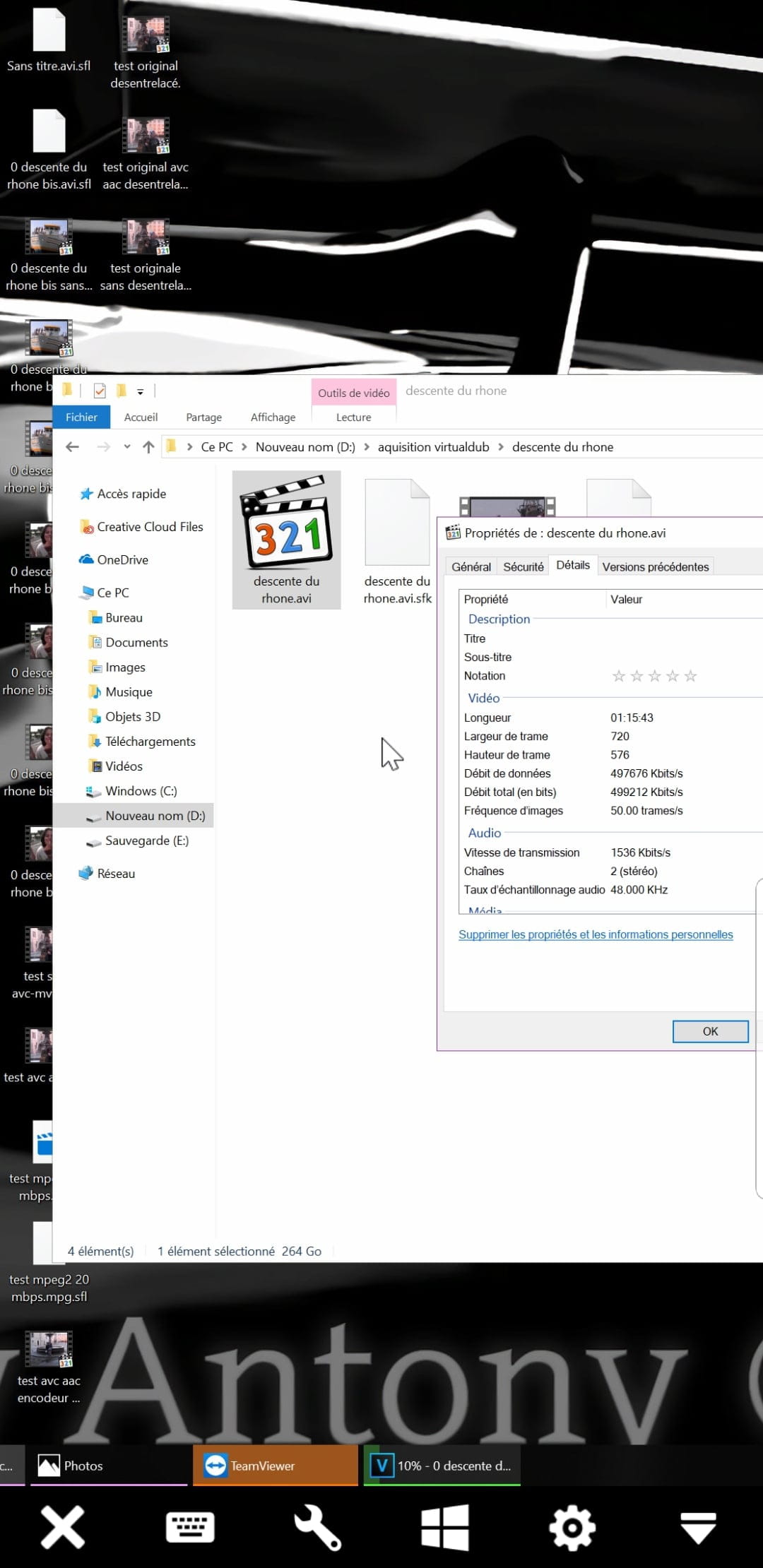Click Supprimer les propriétés et informations personnelles link
Image resolution: width=763 pixels, height=1568 pixels.
point(596,934)
